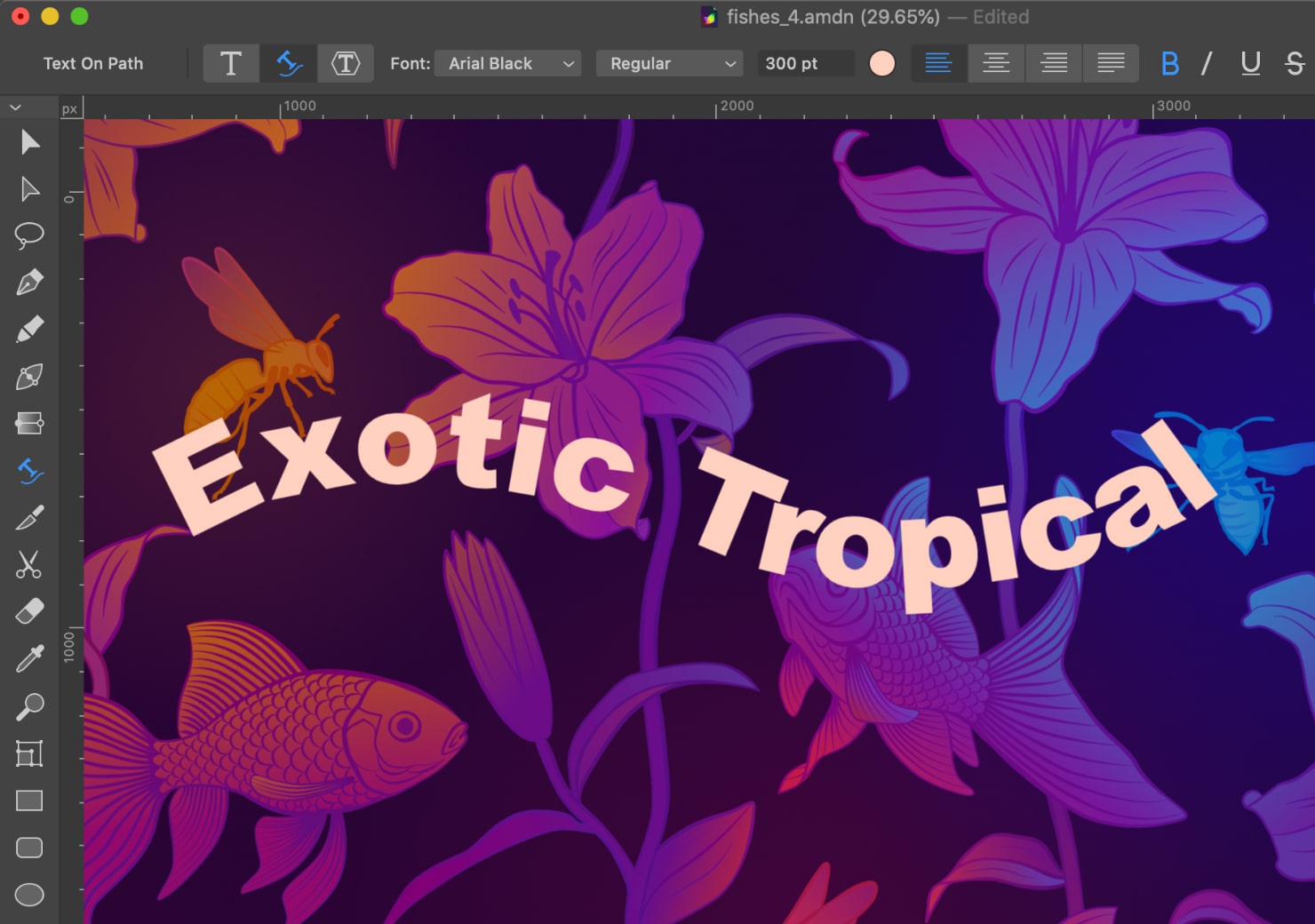Screen dimensions: 1315x924
Task: Activate the Colour Picker tool
Action: pos(29,657)
